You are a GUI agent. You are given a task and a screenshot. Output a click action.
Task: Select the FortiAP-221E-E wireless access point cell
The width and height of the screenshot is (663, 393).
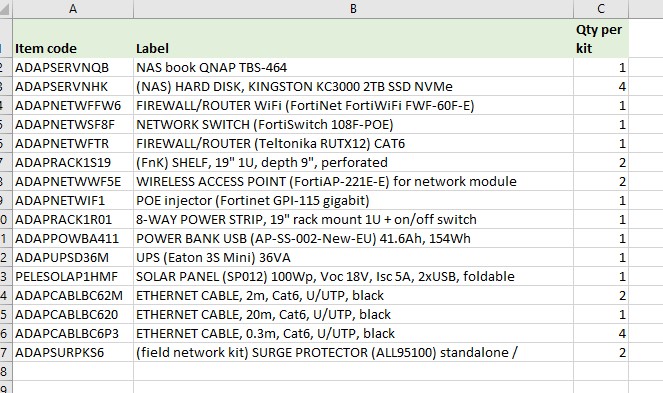point(353,181)
